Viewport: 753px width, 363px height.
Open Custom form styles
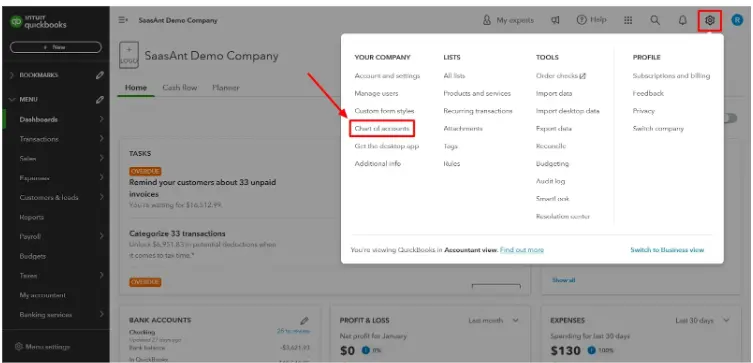(x=384, y=111)
